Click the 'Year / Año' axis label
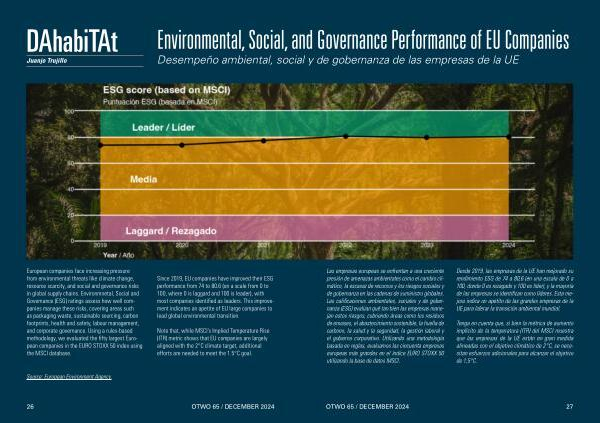The image size is (600, 423). tap(118, 255)
